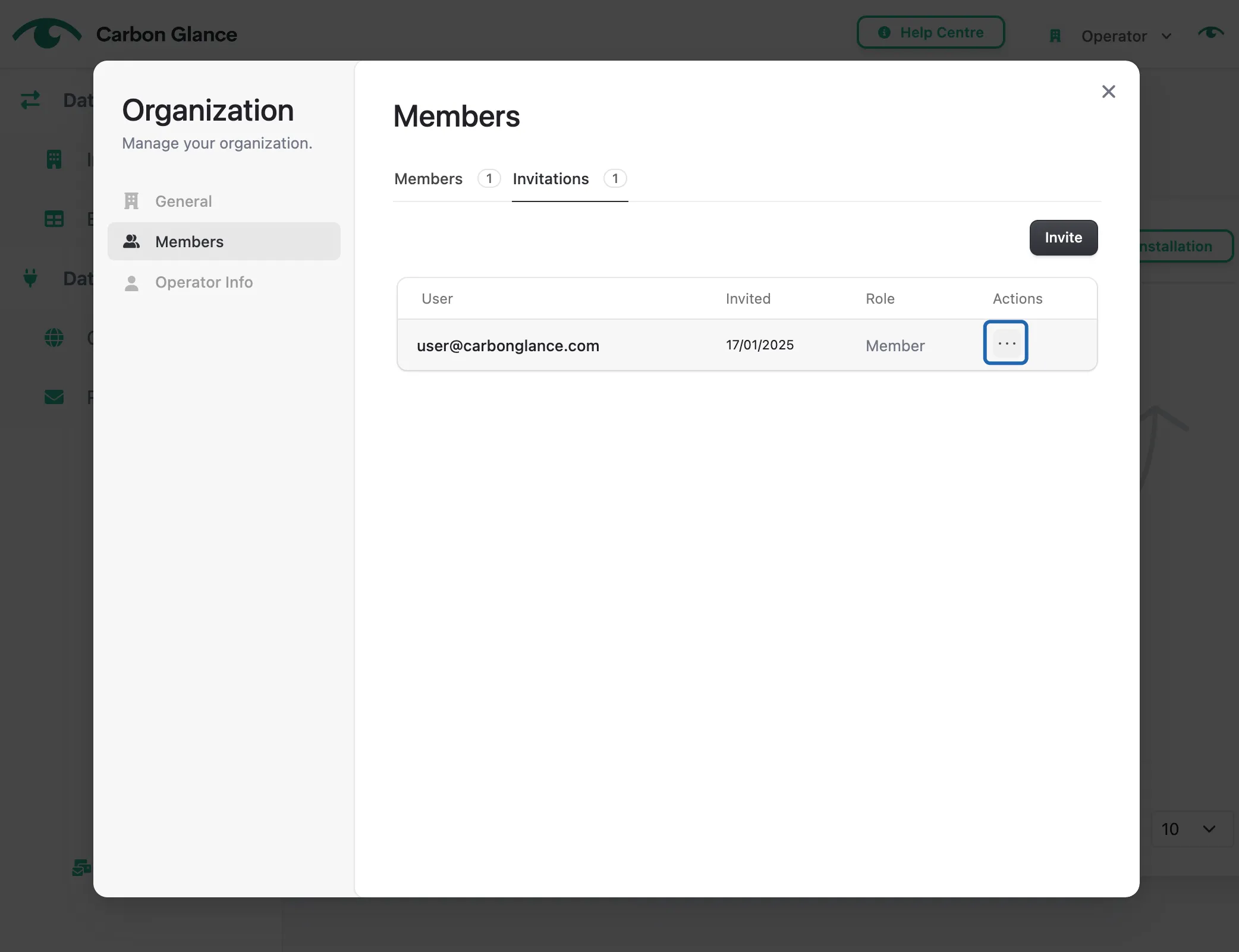Viewport: 1239px width, 952px height.
Task: Open the three-dots actions menu for user@carbonglance.com
Action: [1005, 343]
